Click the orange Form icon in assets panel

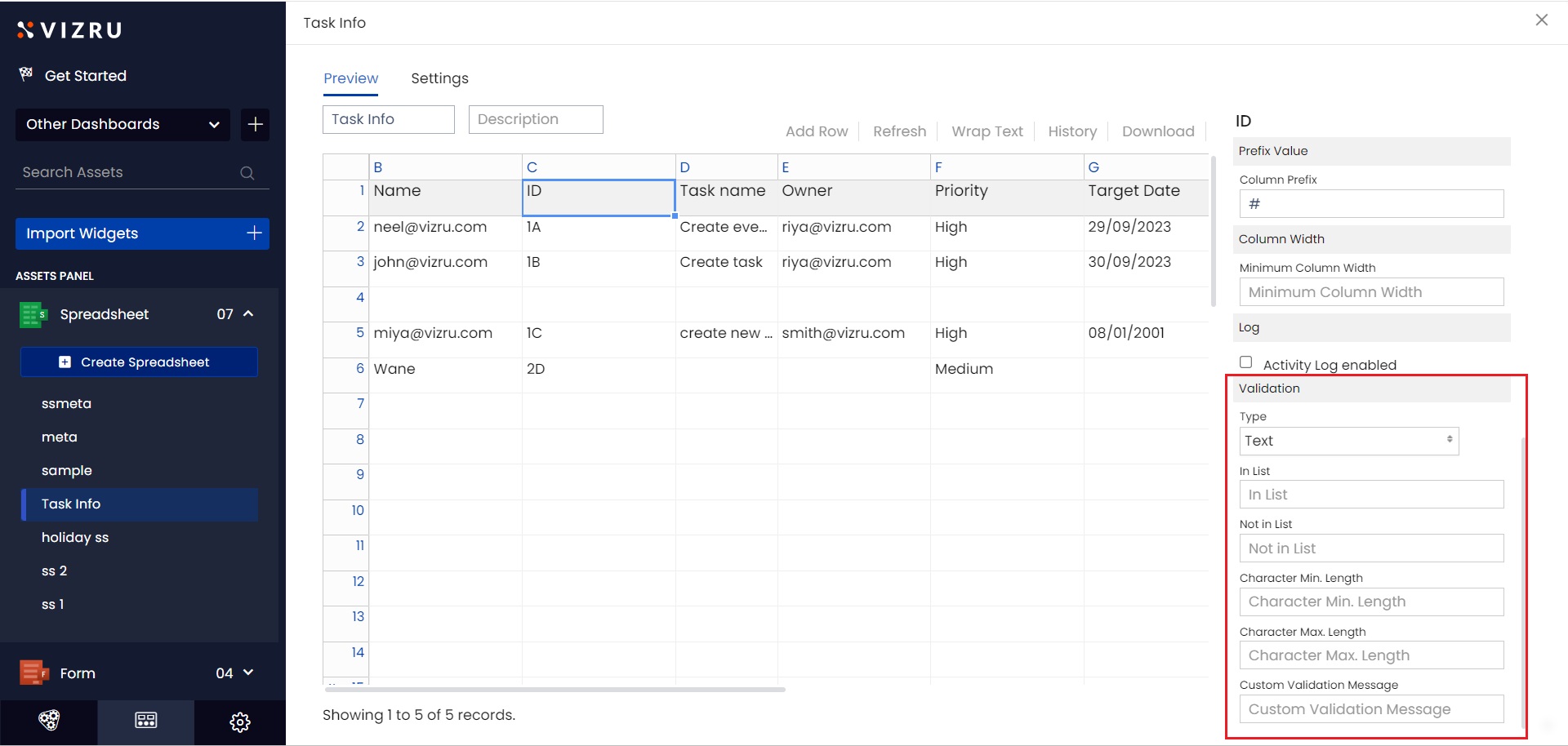coord(33,673)
